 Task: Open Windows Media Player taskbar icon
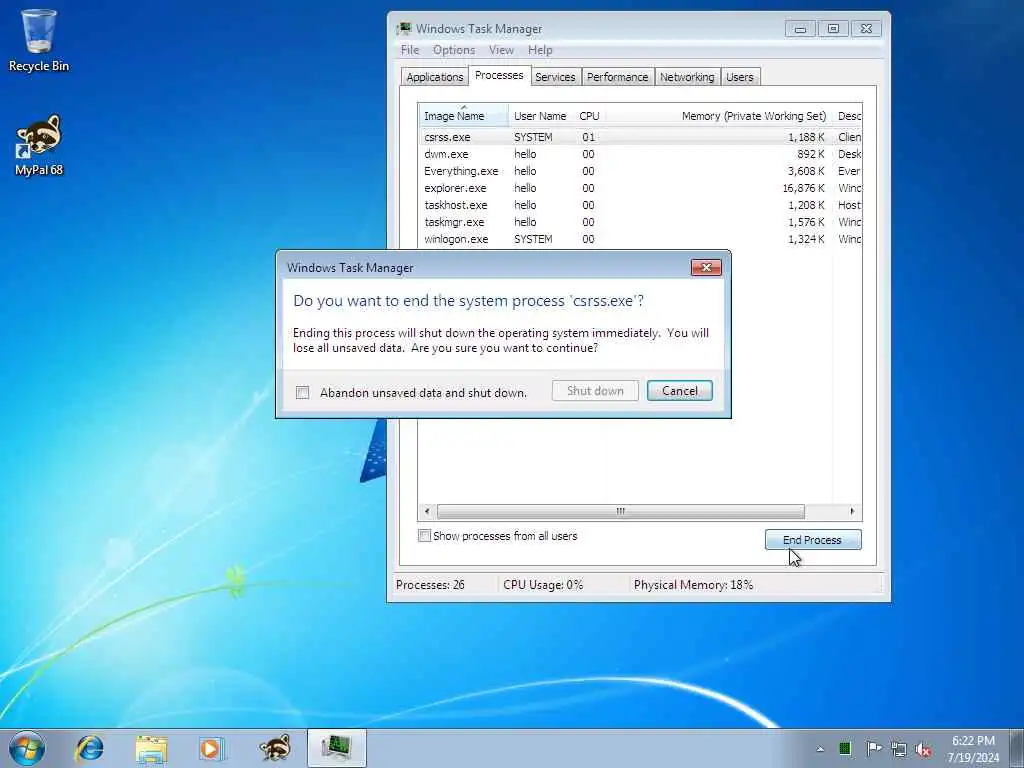pos(212,748)
